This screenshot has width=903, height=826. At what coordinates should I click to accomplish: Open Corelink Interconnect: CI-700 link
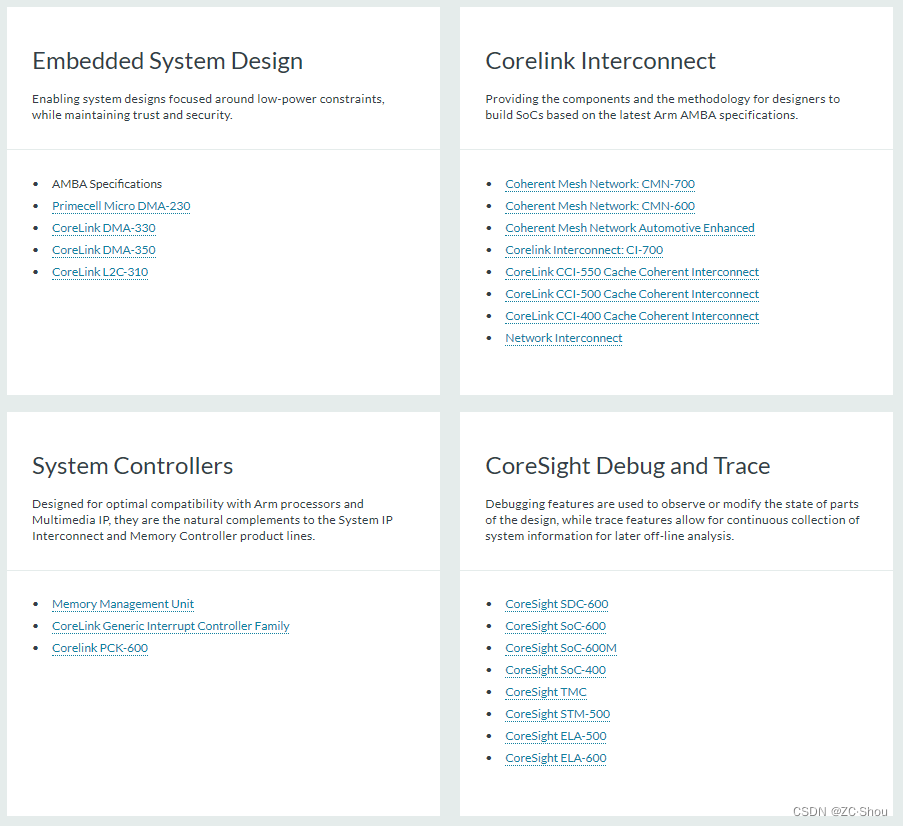tap(584, 250)
